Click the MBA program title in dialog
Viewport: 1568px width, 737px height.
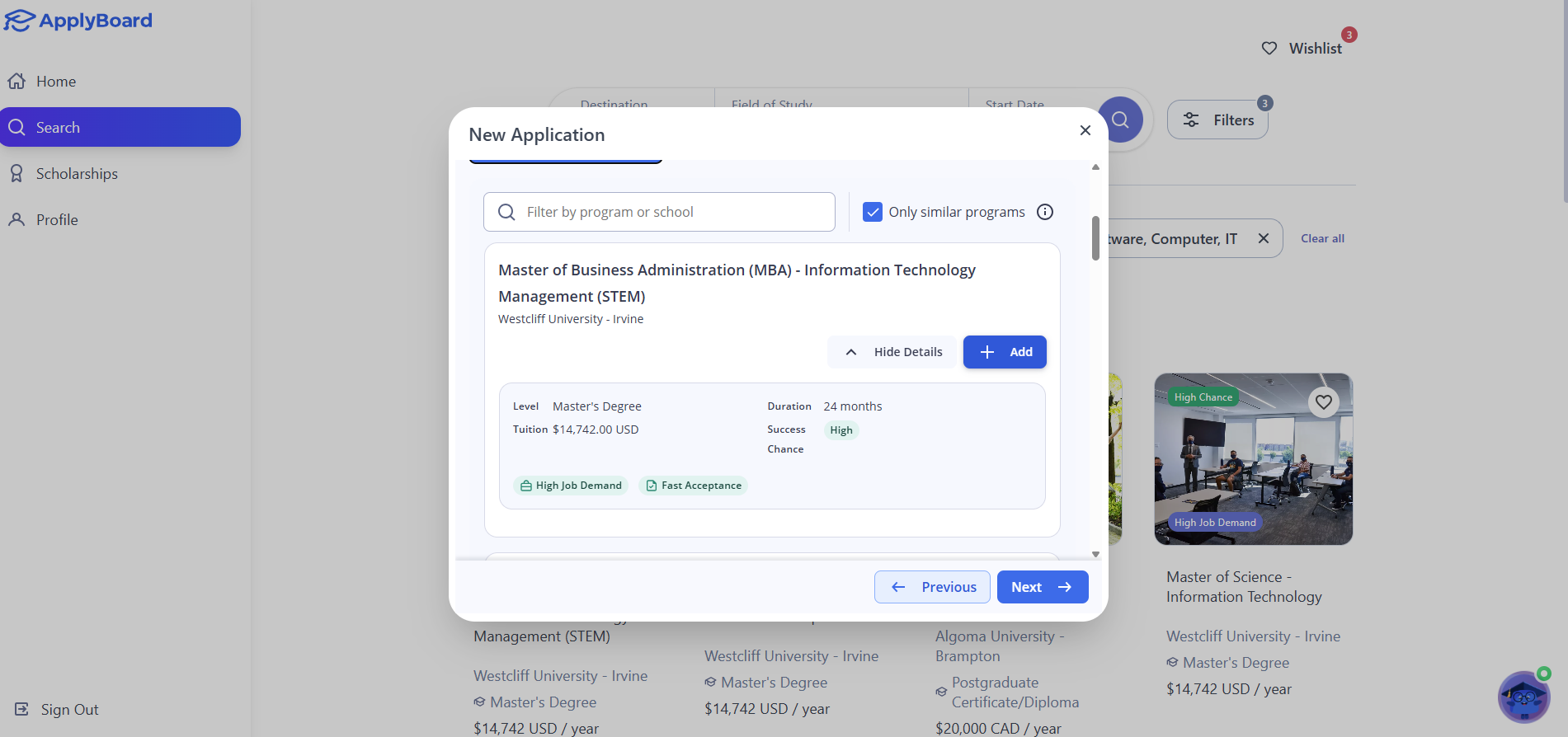[x=737, y=283]
